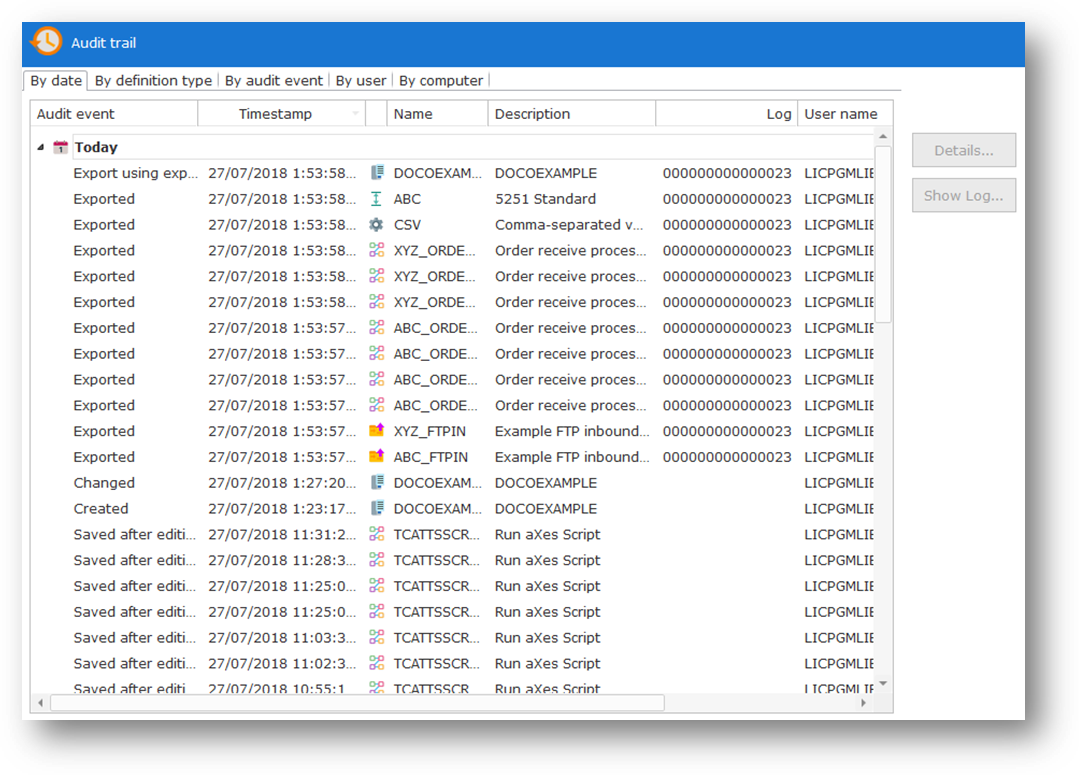1079x775 pixels.
Task: Click the Audit trail clock icon
Action: click(x=47, y=42)
